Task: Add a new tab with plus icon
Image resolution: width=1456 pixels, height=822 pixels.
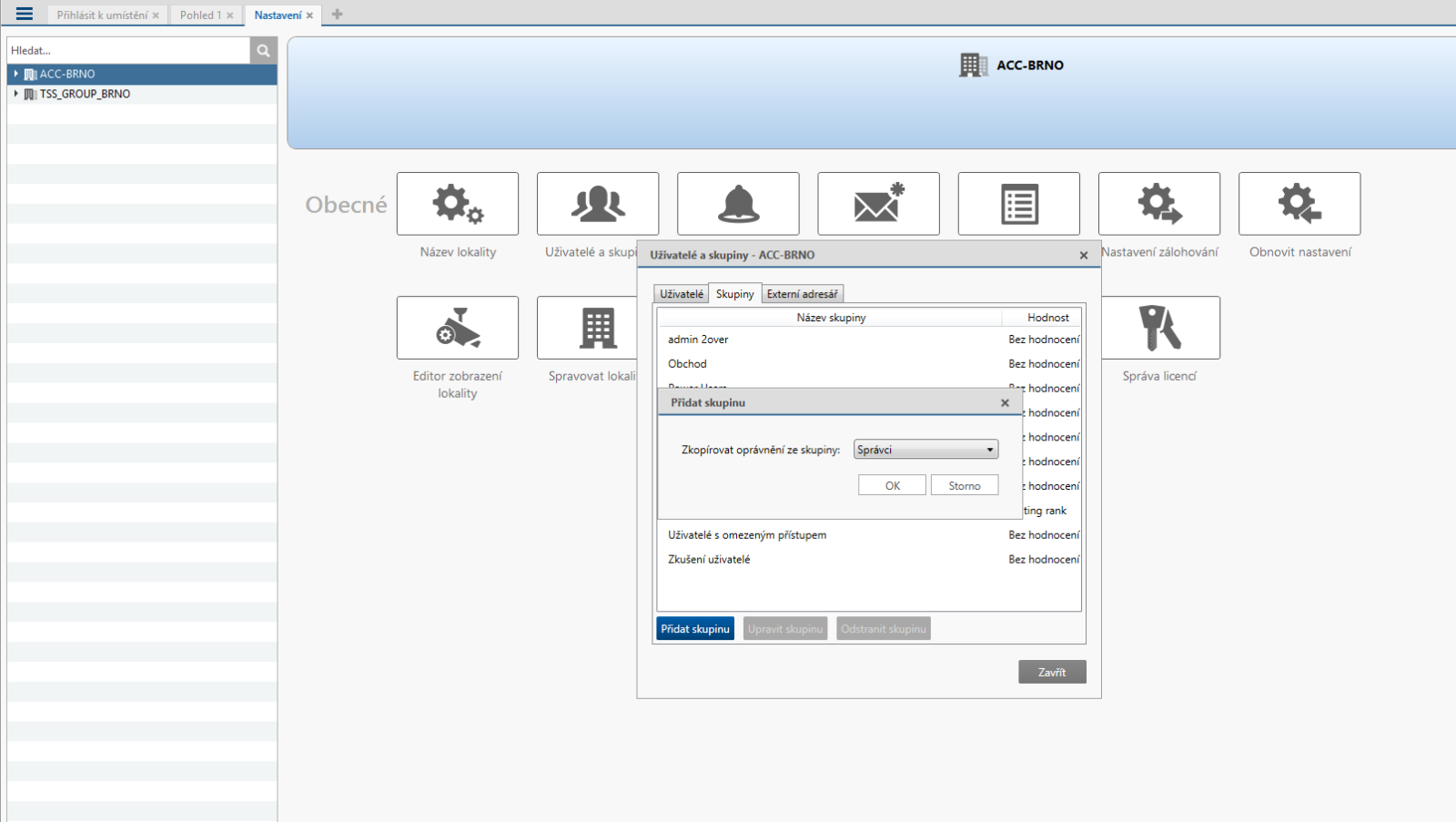Action: (x=338, y=15)
